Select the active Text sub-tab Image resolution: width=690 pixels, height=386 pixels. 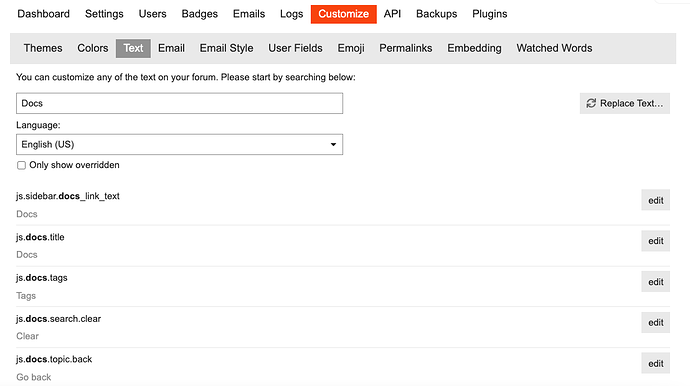point(133,48)
